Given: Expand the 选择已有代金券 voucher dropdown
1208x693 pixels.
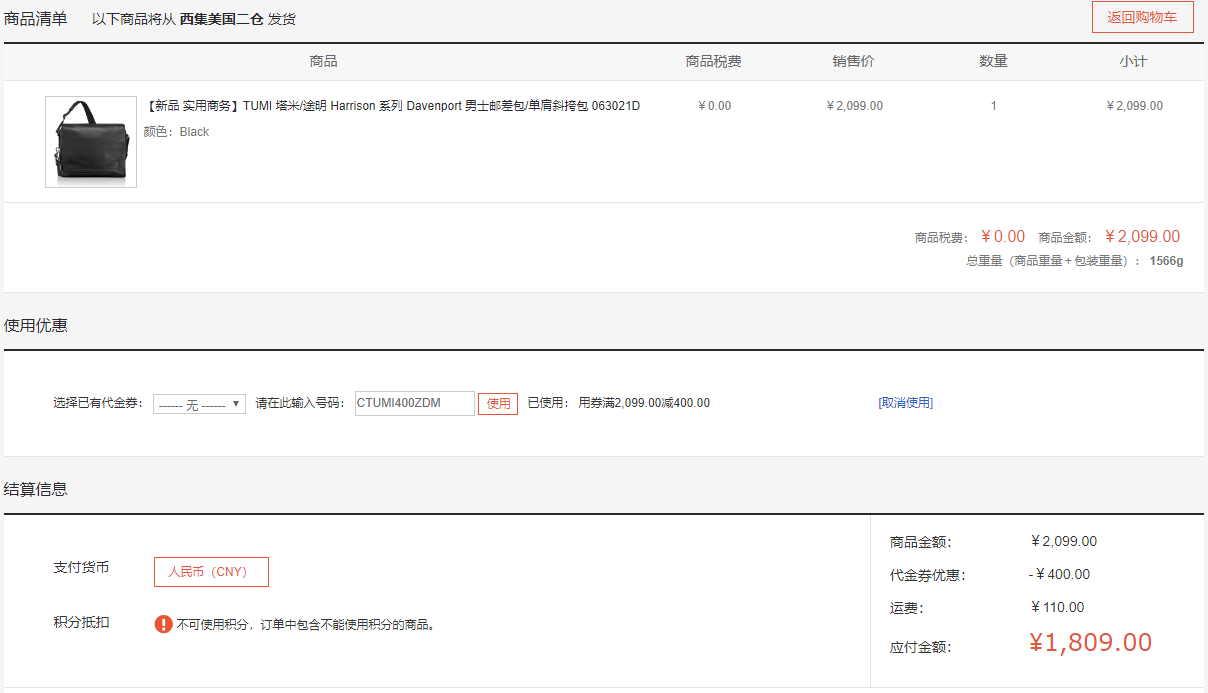Looking at the screenshot, I should [x=200, y=404].
